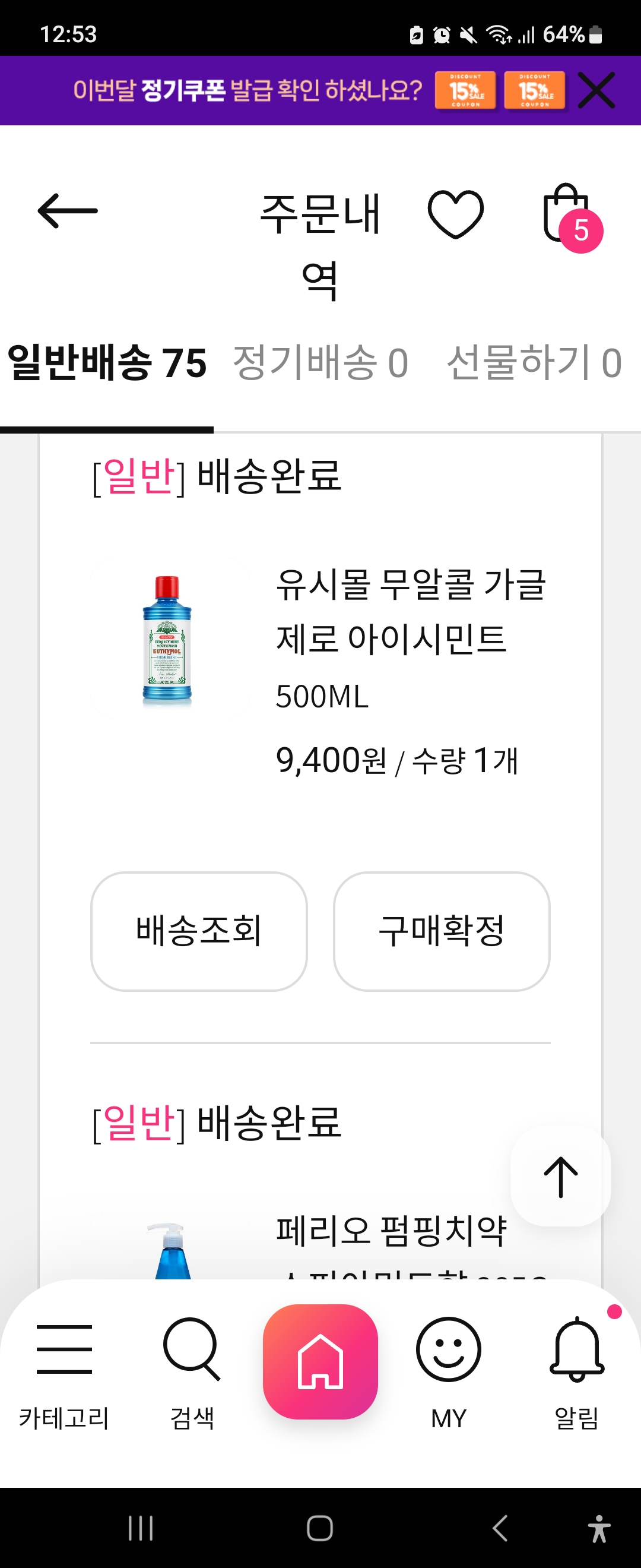
Task: Select the 일반배송 75 tab
Action: point(107,363)
